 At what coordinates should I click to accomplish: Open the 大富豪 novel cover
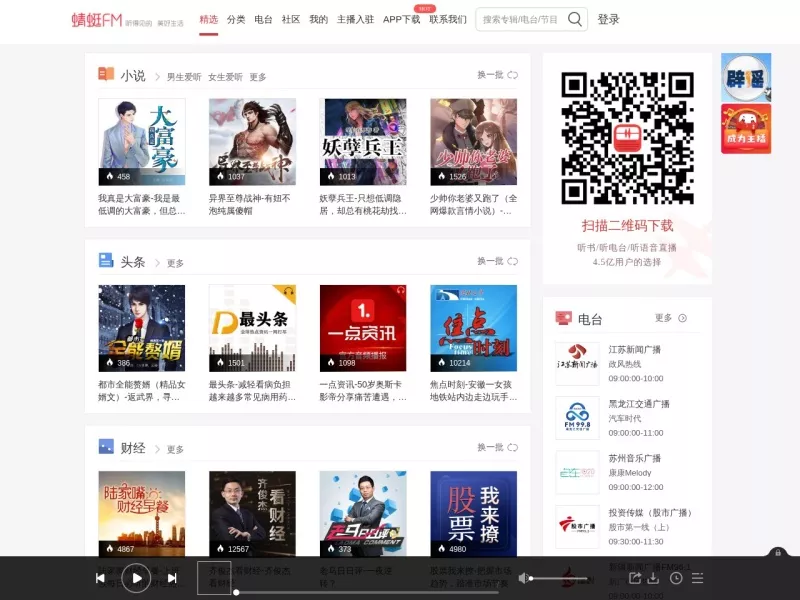click(142, 142)
